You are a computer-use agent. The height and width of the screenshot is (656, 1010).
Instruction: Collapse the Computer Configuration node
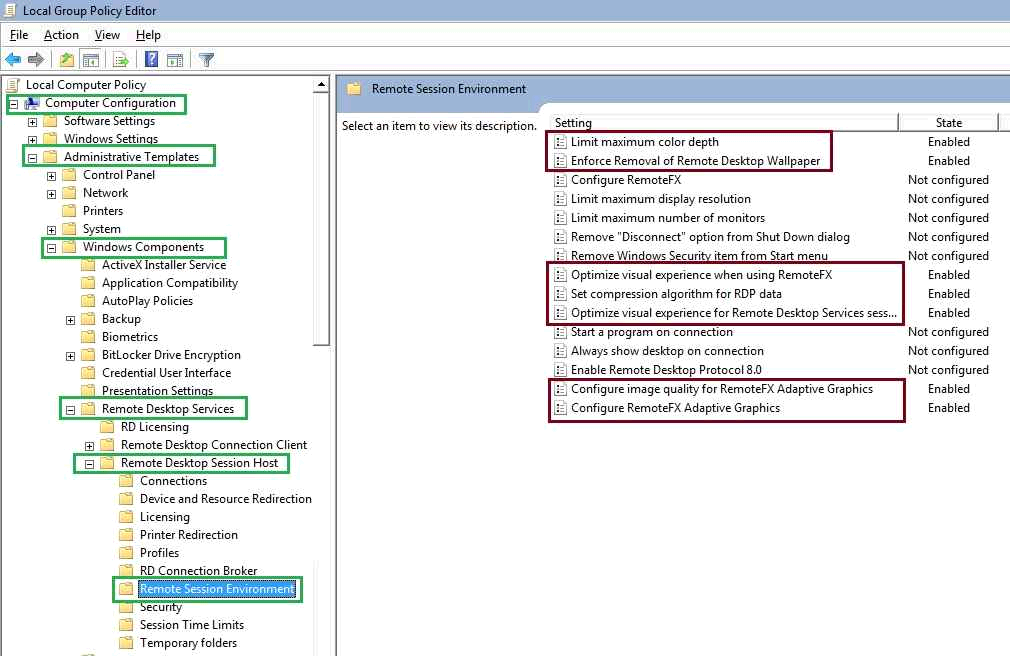click(14, 104)
